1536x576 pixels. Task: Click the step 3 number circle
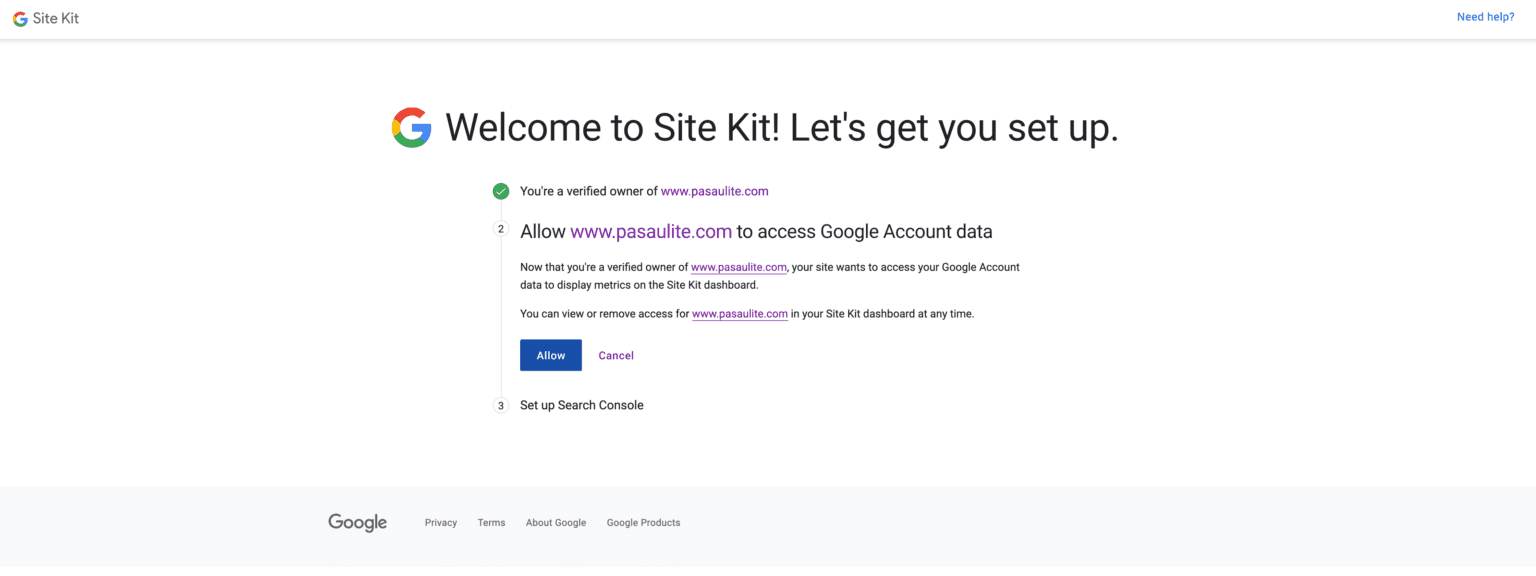[500, 405]
